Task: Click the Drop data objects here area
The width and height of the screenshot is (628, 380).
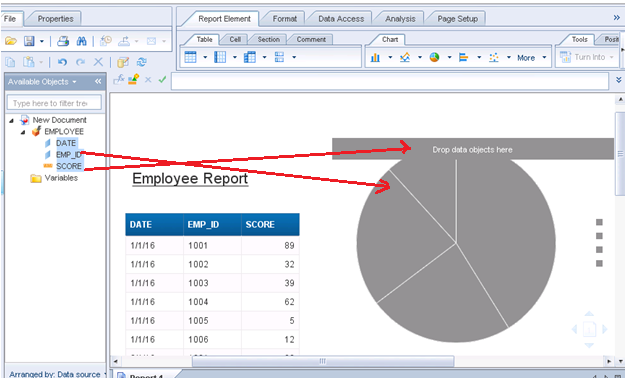Action: [x=473, y=149]
